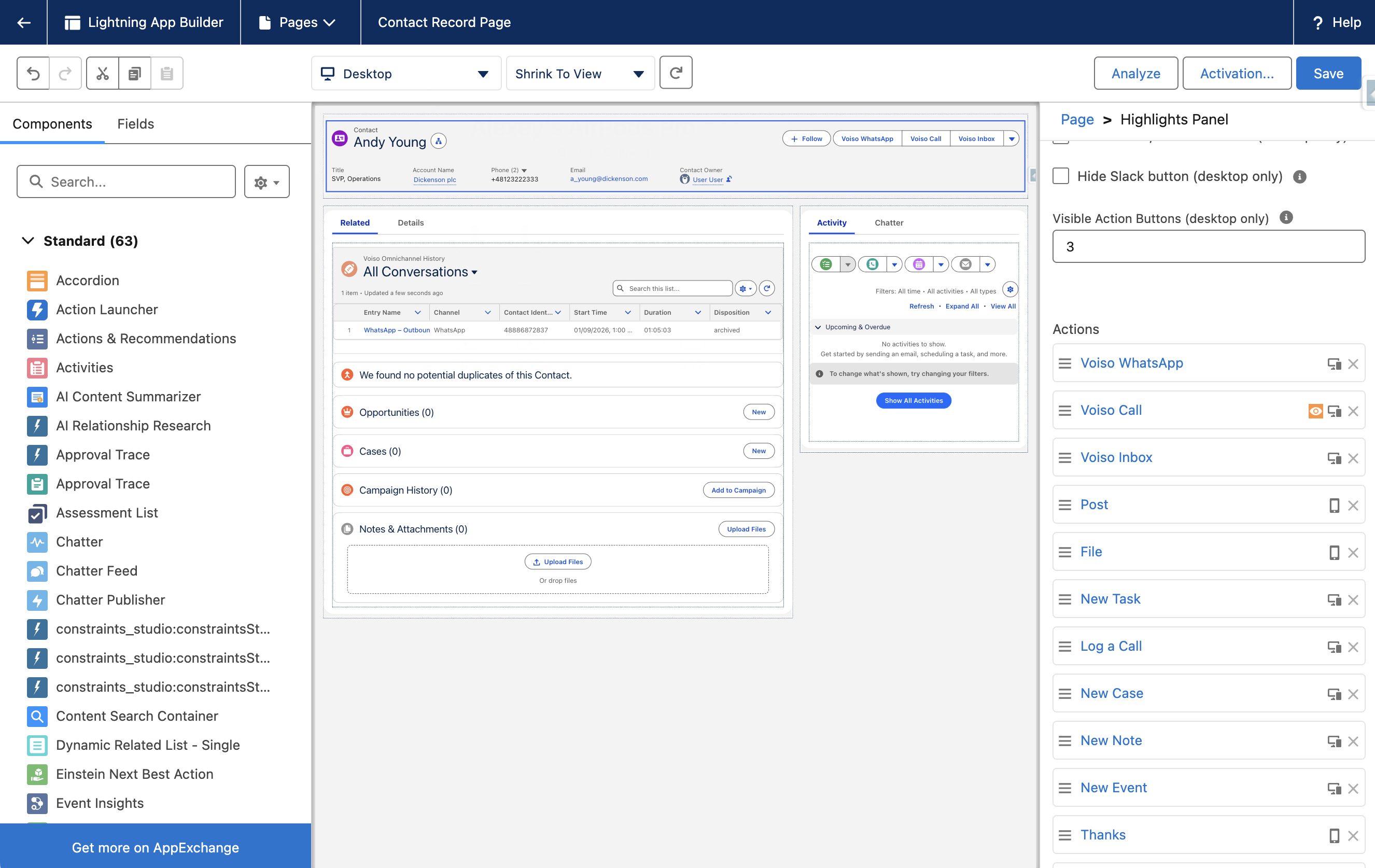Image resolution: width=1375 pixels, height=868 pixels.
Task: Select the Action Launcher component icon
Action: [37, 310]
